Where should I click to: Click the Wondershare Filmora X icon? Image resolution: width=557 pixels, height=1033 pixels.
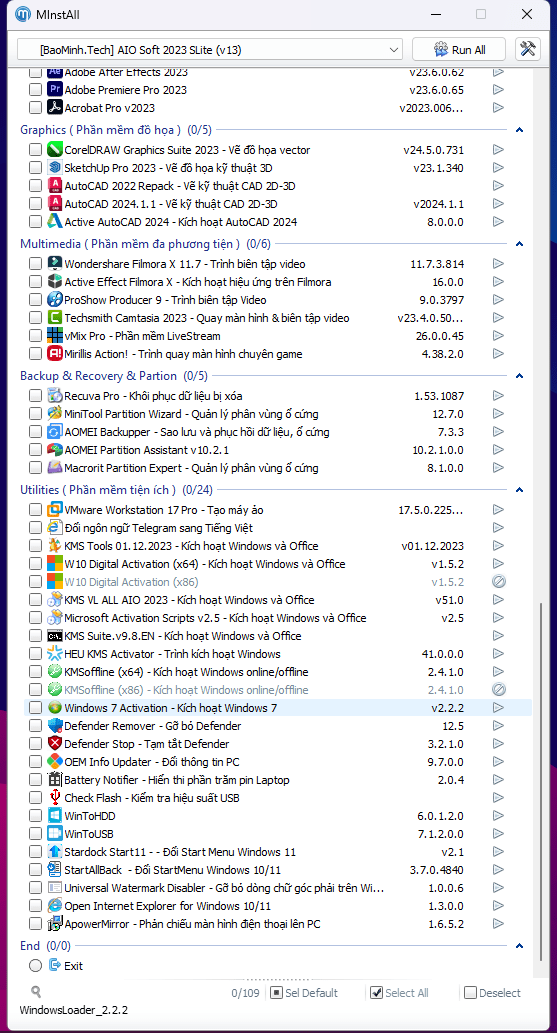55,264
